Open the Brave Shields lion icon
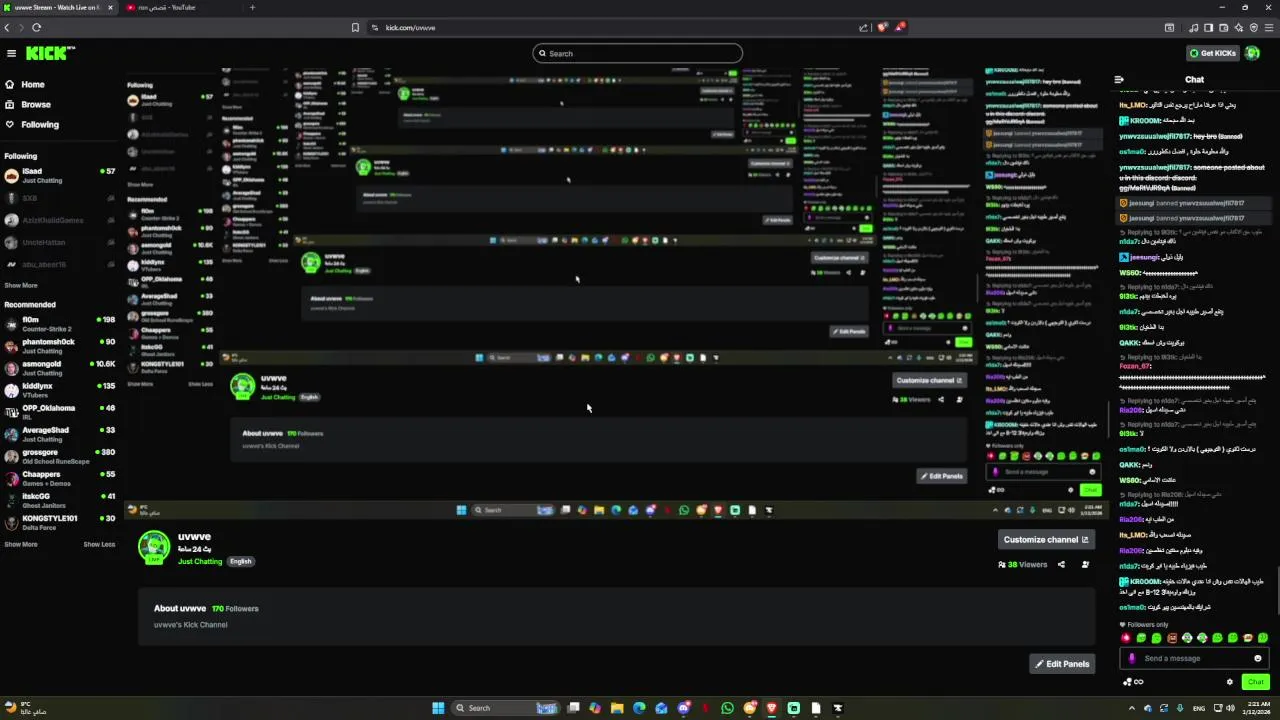 [882, 27]
